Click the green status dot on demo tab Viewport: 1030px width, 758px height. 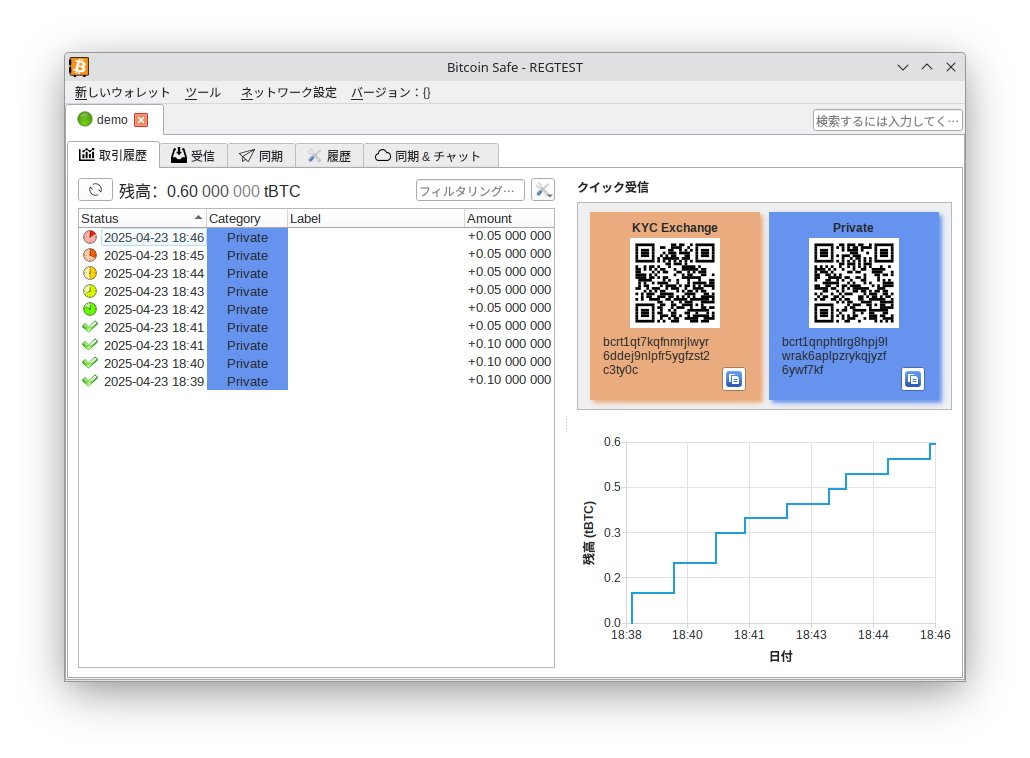[85, 119]
